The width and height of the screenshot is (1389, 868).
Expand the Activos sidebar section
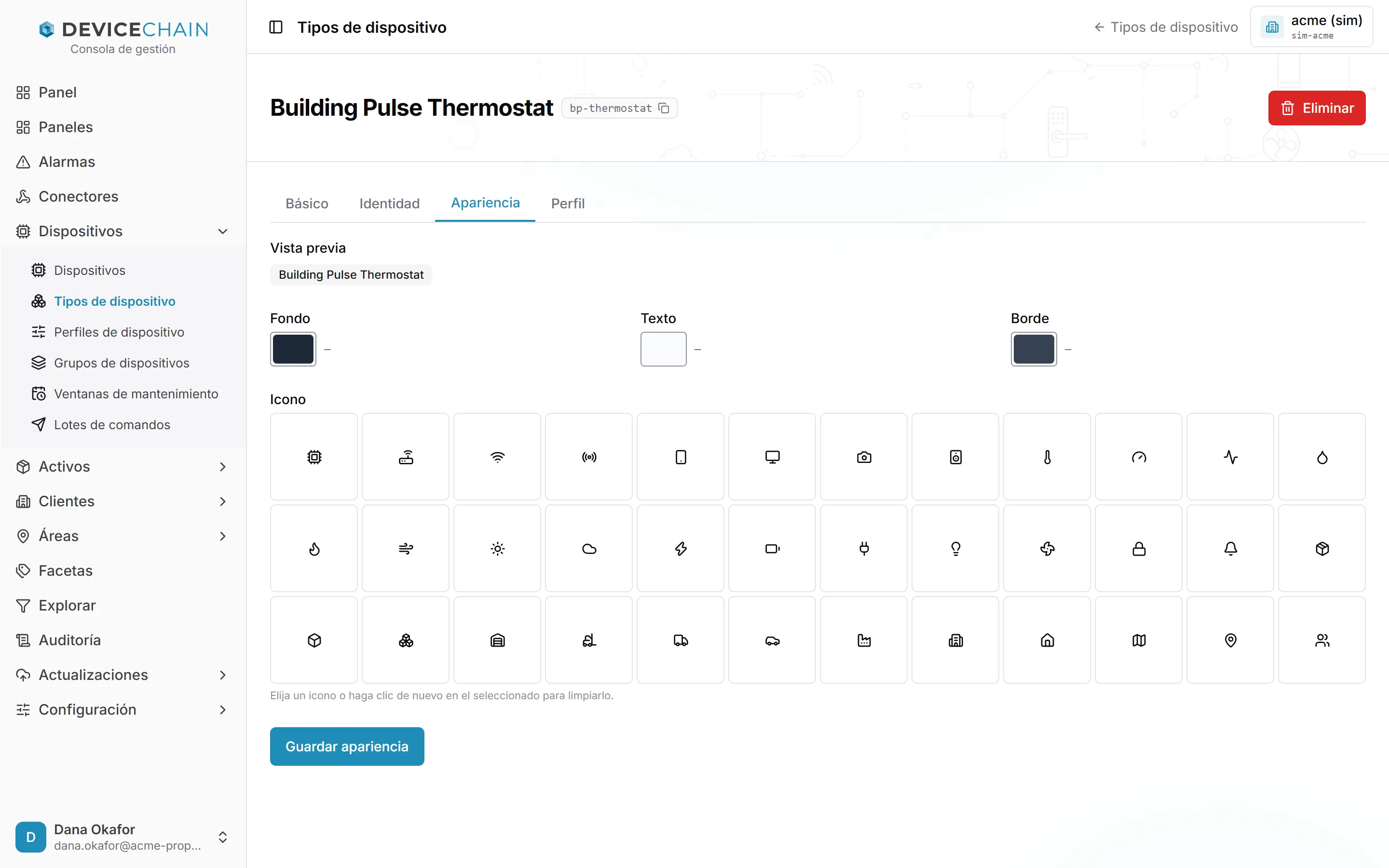[122, 466]
